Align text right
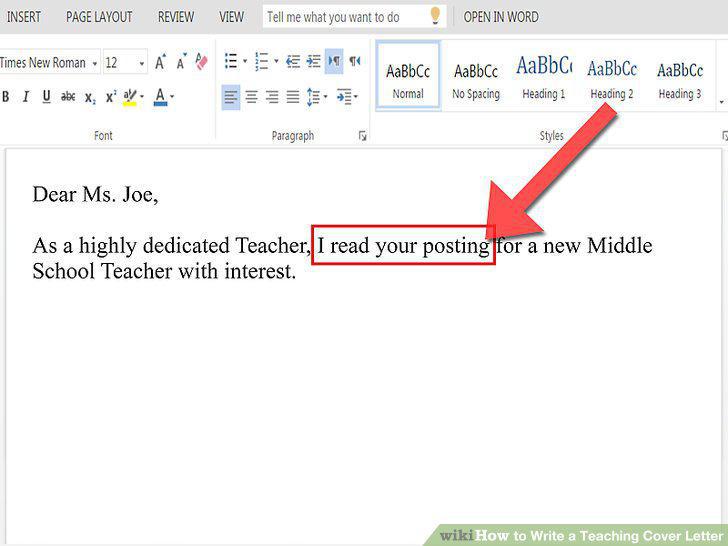The width and height of the screenshot is (728, 546). [272, 97]
